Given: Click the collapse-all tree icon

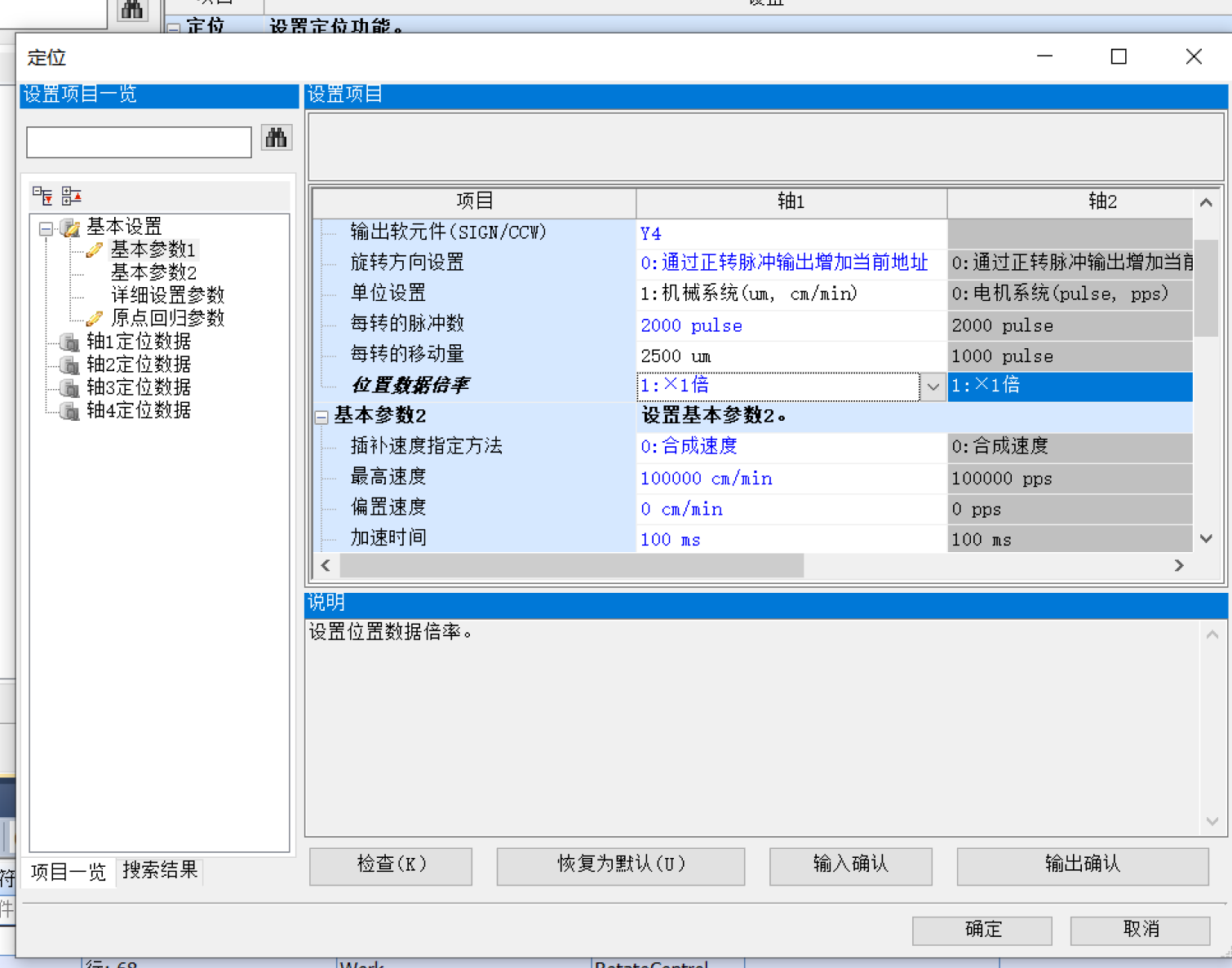Looking at the screenshot, I should [x=72, y=196].
